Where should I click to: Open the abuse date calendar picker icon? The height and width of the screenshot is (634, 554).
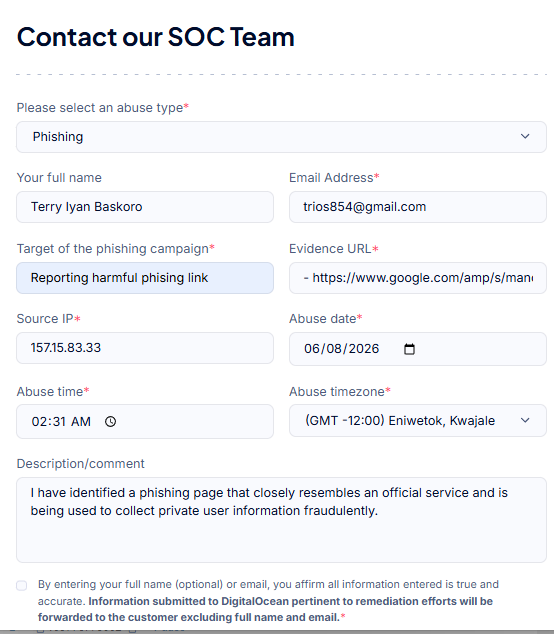pos(409,349)
